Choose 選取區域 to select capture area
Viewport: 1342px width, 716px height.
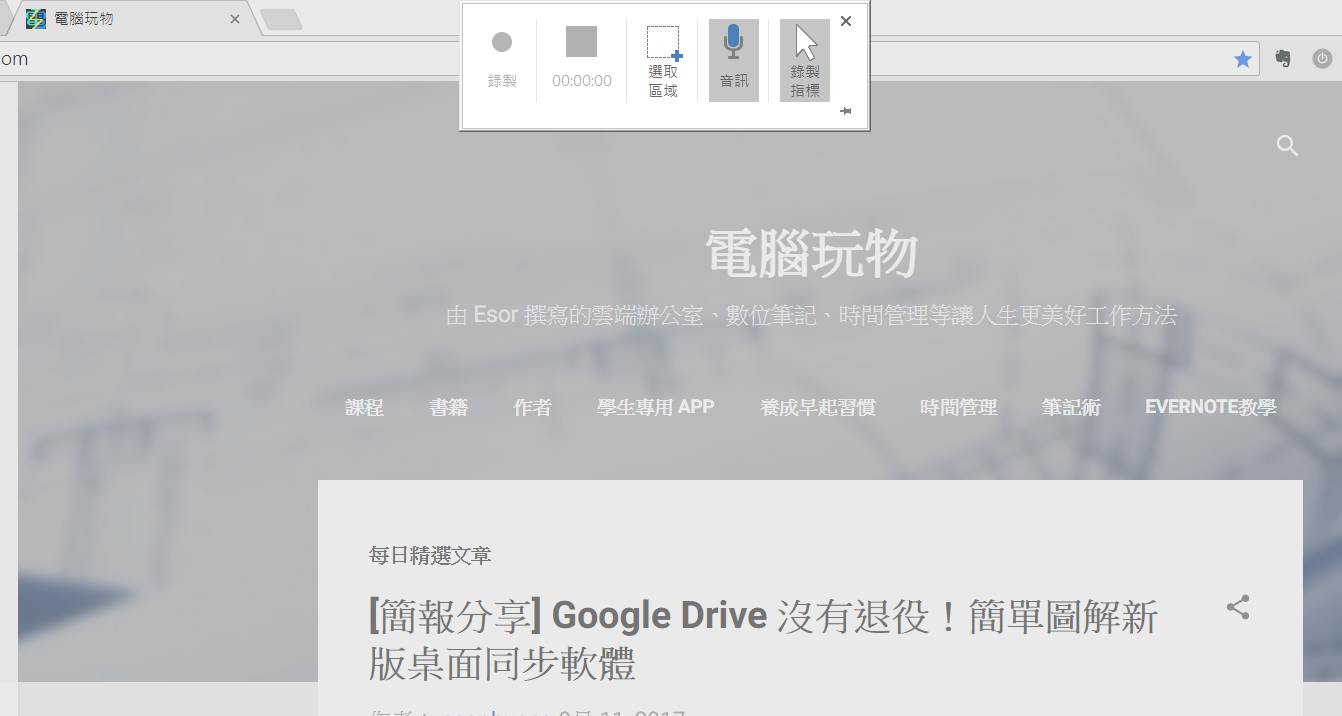[663, 62]
